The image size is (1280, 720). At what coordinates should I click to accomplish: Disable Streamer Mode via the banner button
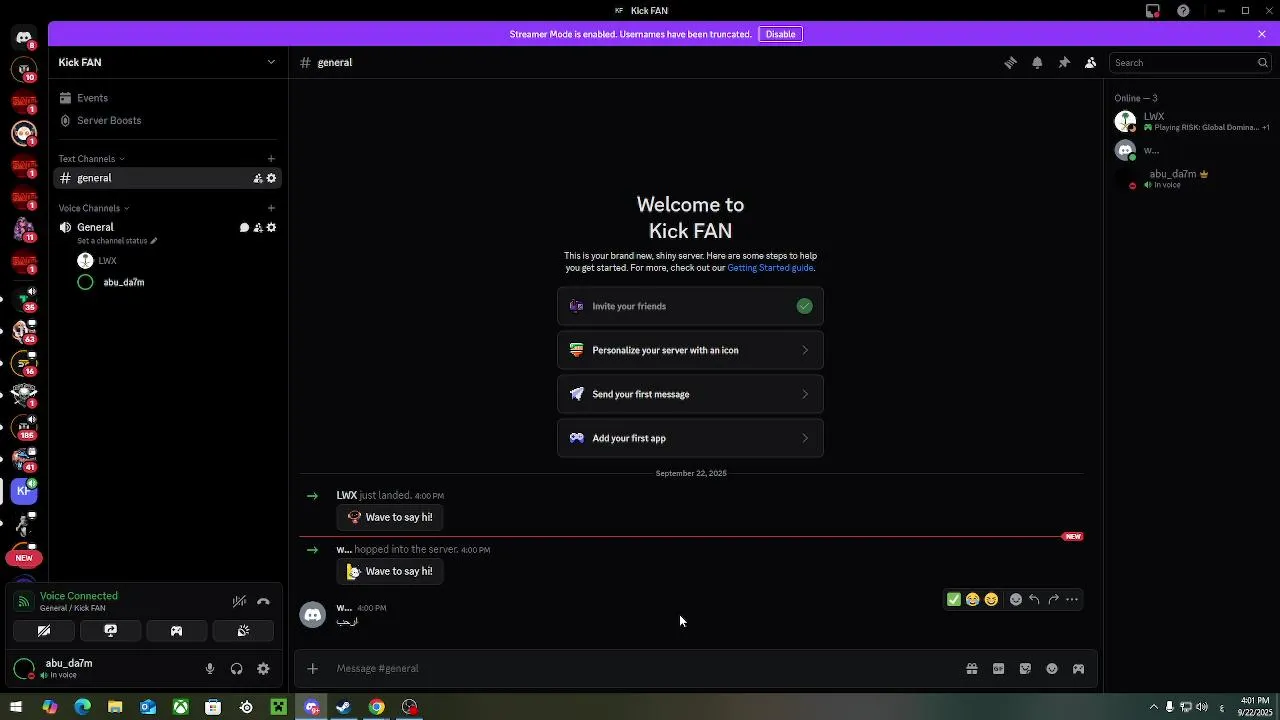780,34
